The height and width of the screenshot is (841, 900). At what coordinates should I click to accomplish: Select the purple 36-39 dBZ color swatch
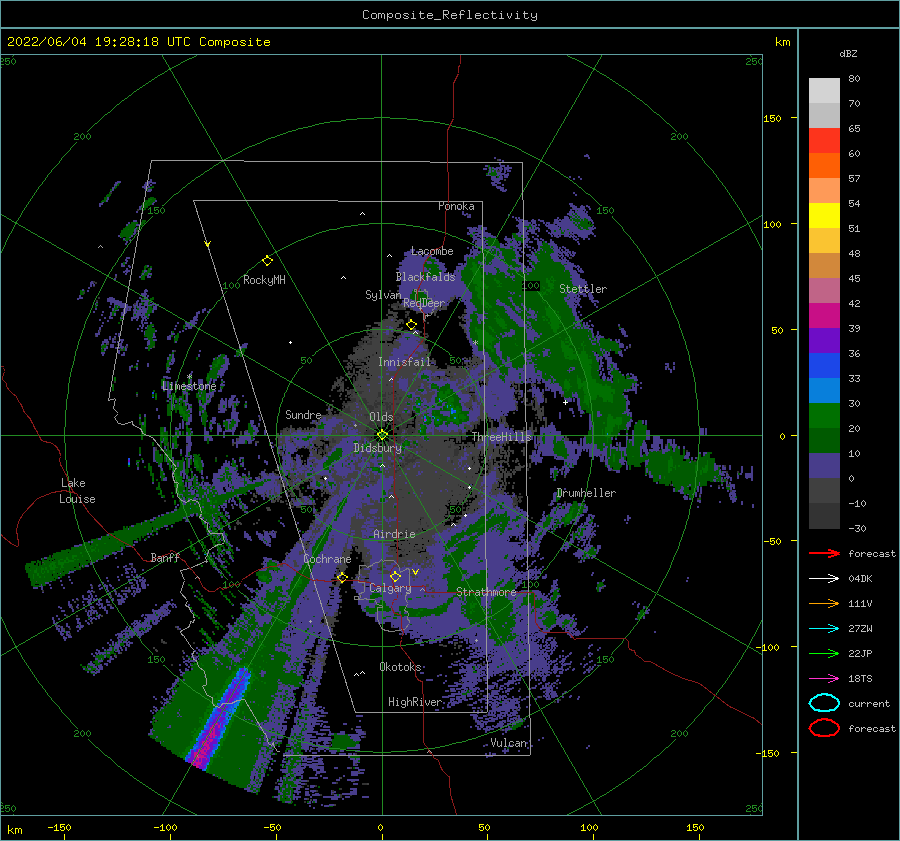[x=824, y=341]
